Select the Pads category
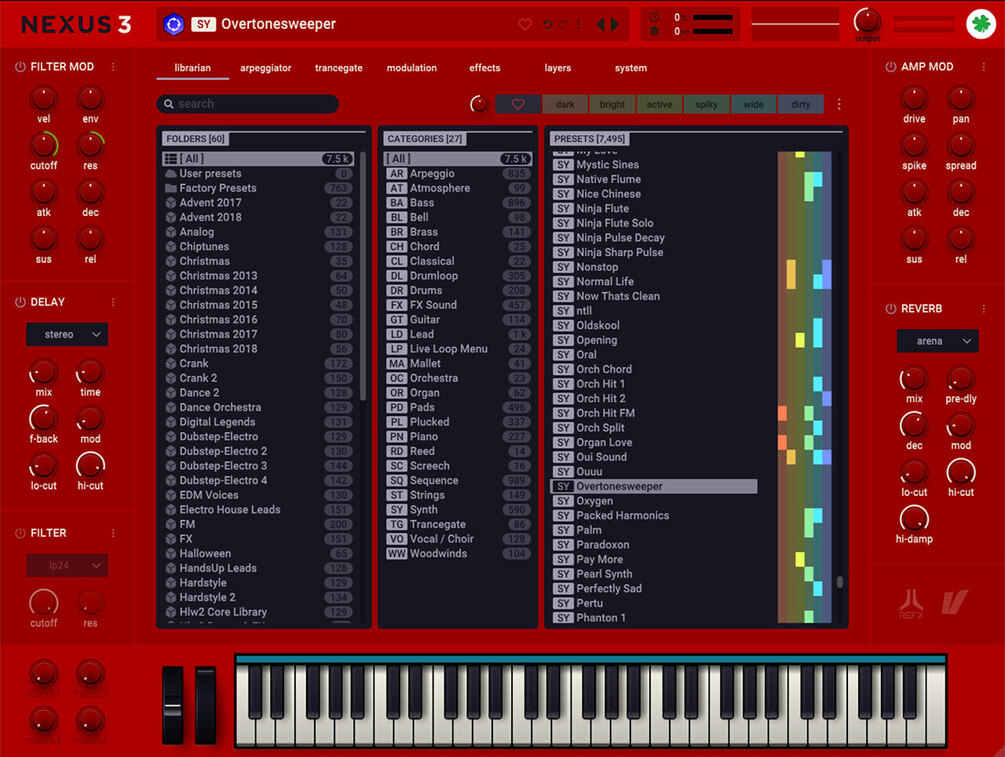Screen dimensions: 1005x757 (x=458, y=407)
